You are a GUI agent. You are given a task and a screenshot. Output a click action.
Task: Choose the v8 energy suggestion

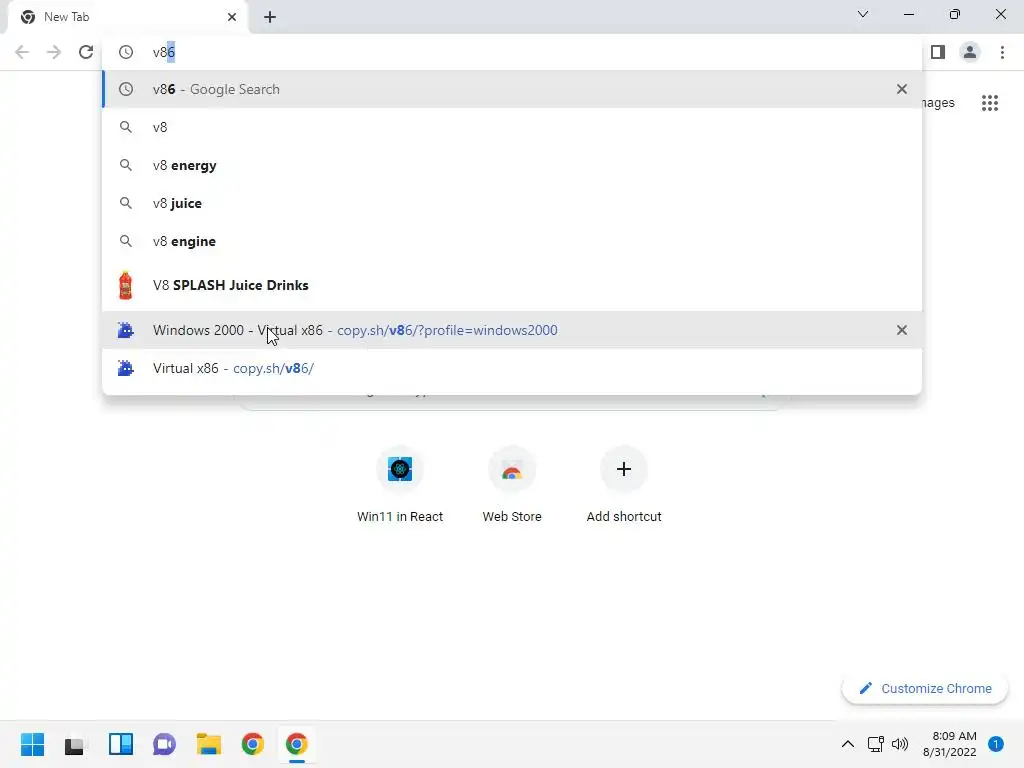(x=512, y=165)
